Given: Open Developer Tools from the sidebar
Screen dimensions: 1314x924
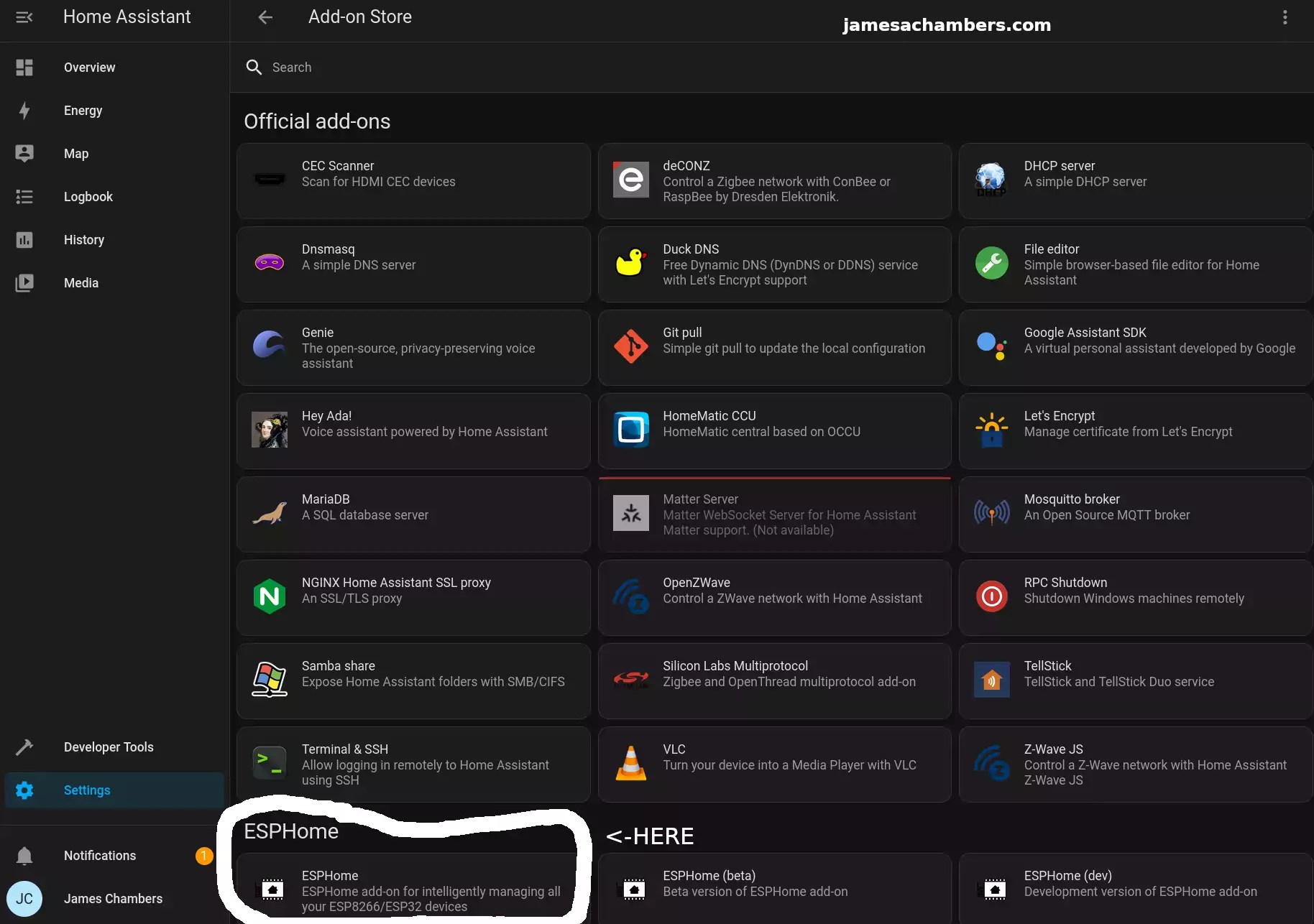Looking at the screenshot, I should coord(109,747).
